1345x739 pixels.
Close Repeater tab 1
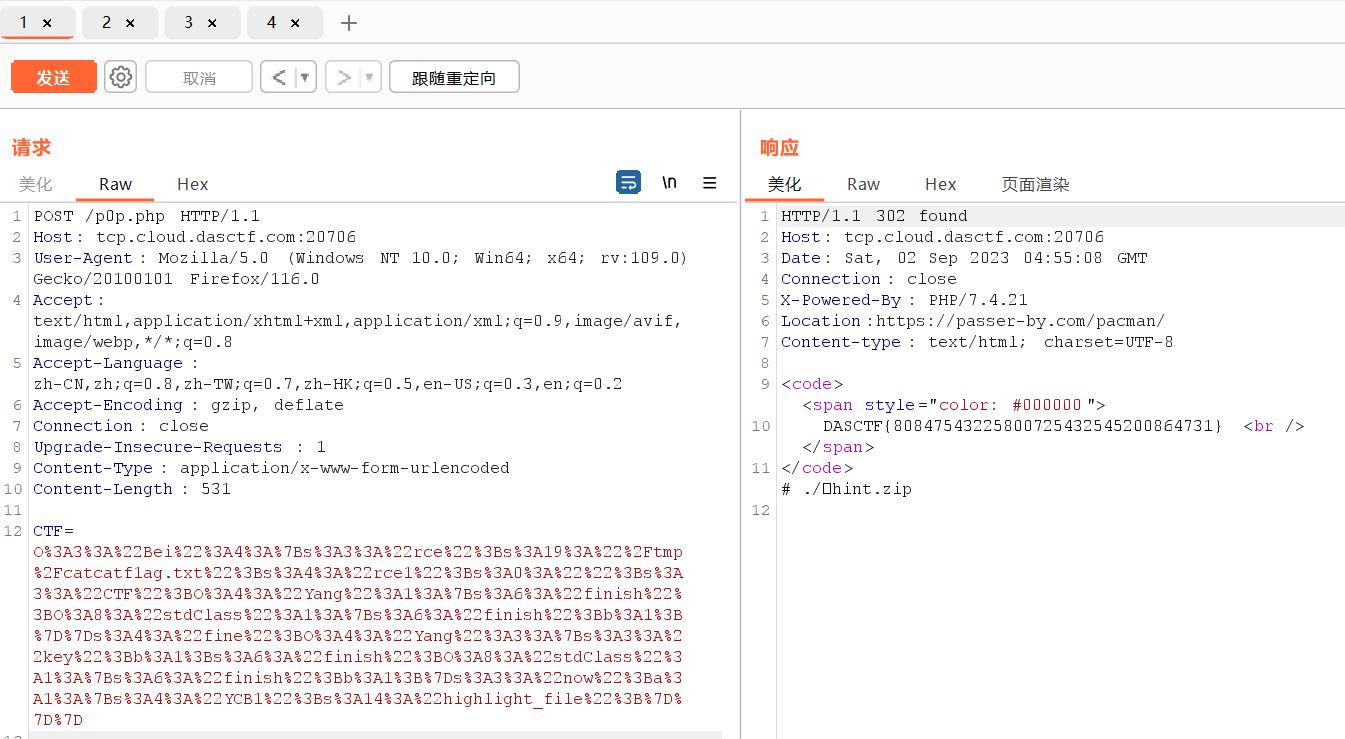coord(47,22)
